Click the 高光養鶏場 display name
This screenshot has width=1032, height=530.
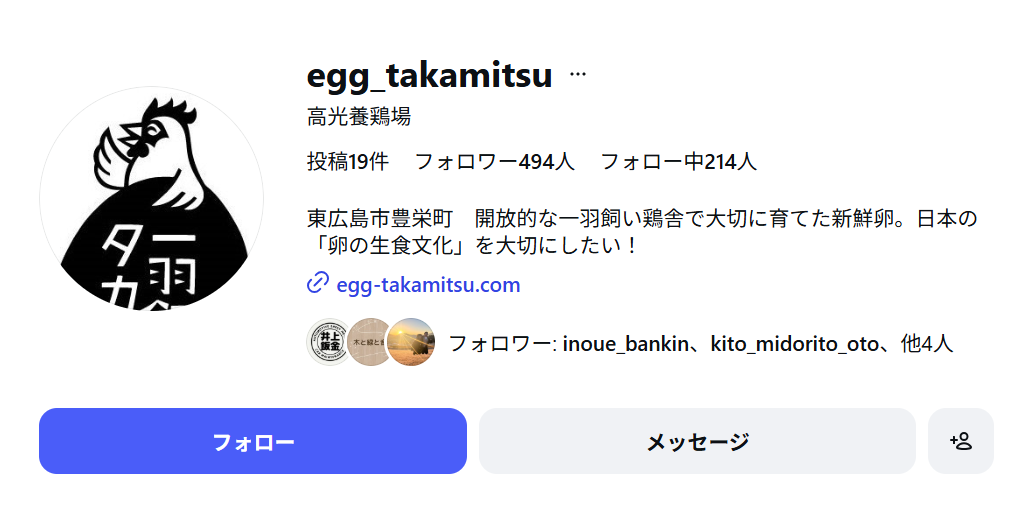click(359, 117)
